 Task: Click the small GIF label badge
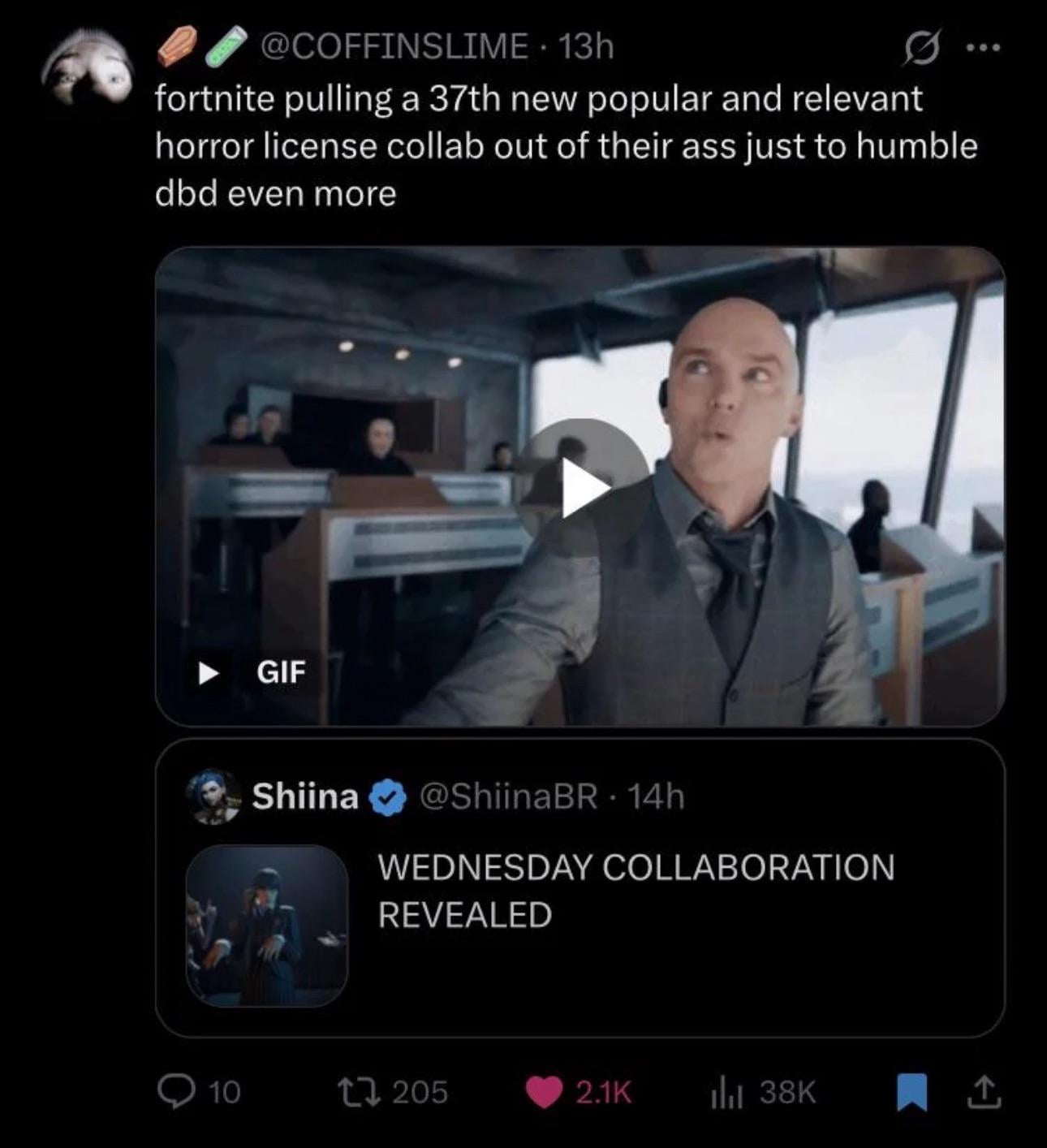(x=279, y=672)
